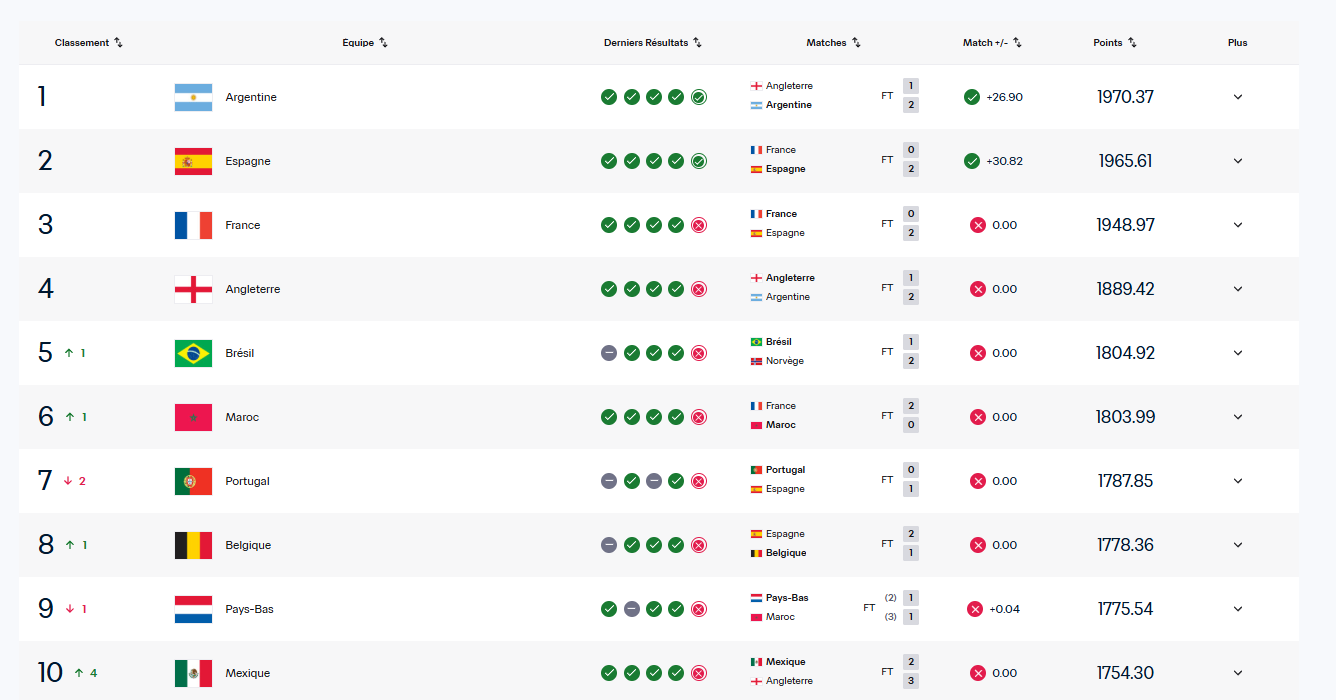Click the 1775.54 points value
Screen dimensions: 1336x700
[x=1125, y=609]
